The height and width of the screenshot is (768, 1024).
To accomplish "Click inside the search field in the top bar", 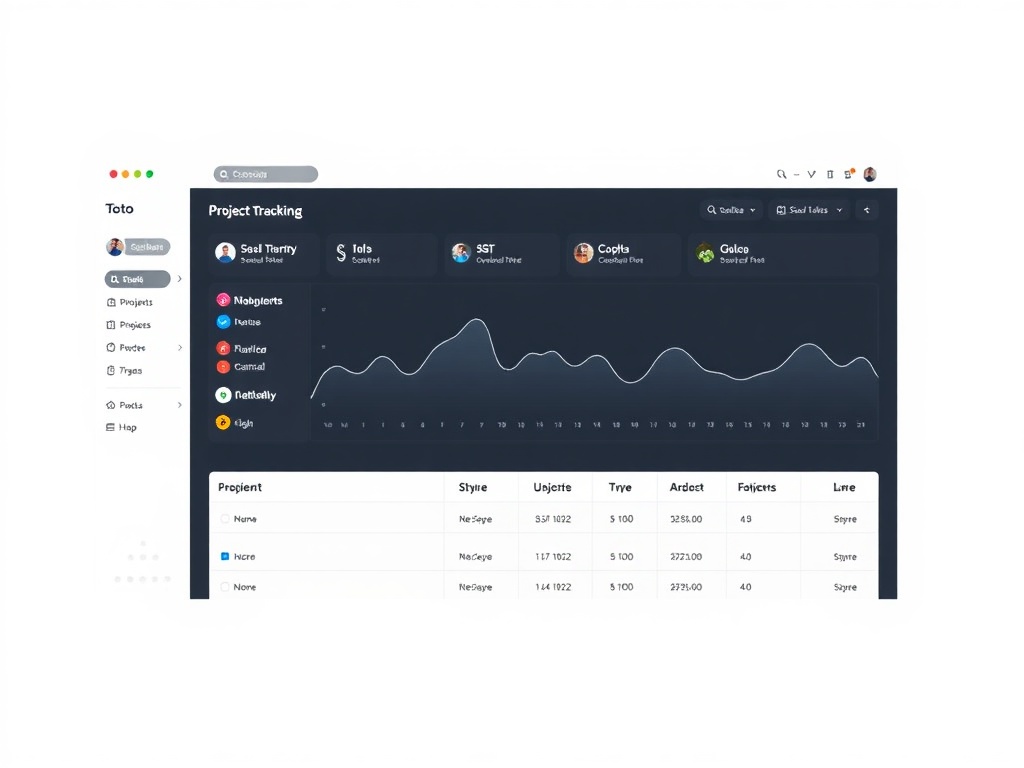I will [265, 174].
